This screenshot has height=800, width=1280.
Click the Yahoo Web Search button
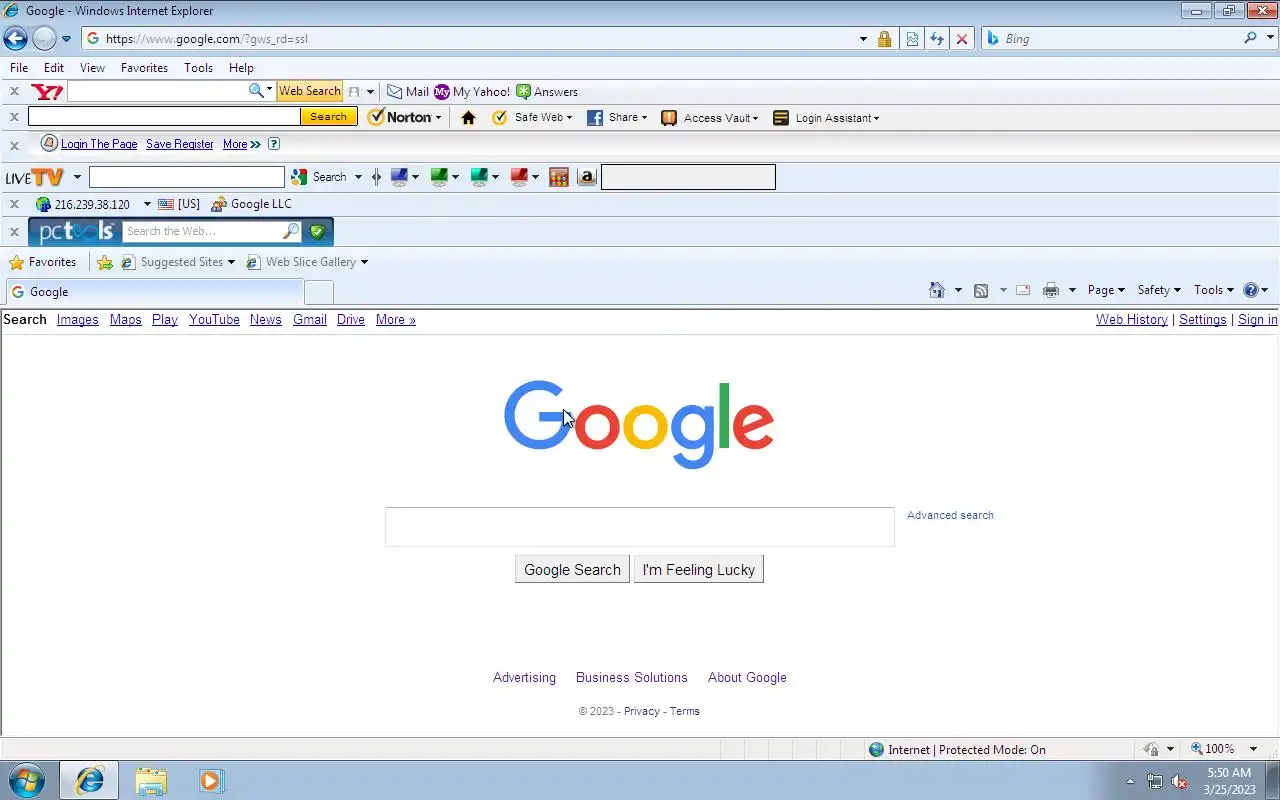pos(309,91)
